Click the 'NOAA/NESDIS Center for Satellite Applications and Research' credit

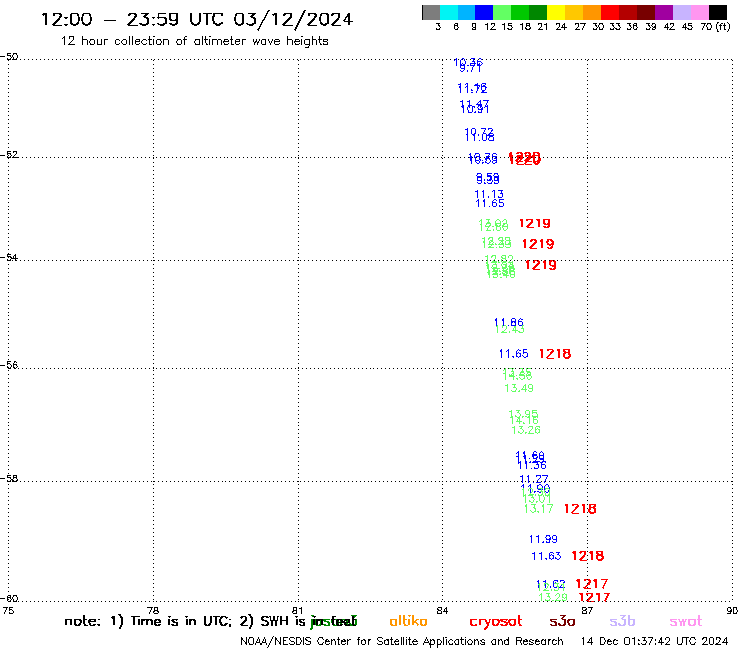point(402,641)
